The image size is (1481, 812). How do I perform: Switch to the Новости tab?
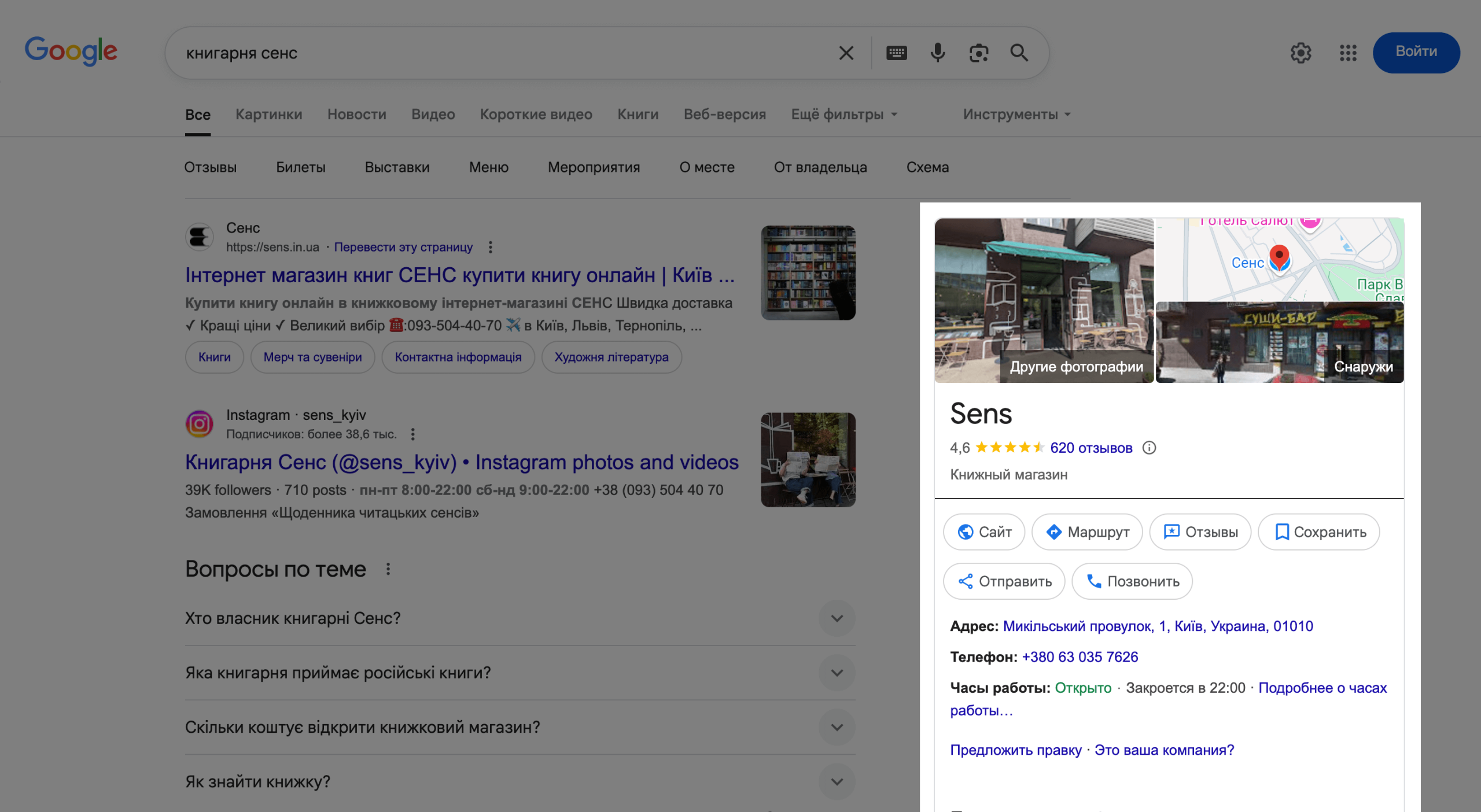coord(357,115)
